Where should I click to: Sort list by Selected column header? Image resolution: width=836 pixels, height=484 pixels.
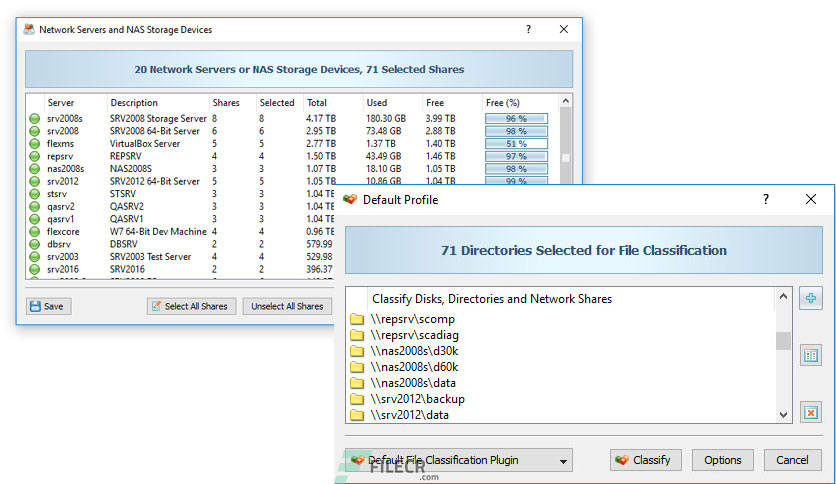(x=277, y=102)
